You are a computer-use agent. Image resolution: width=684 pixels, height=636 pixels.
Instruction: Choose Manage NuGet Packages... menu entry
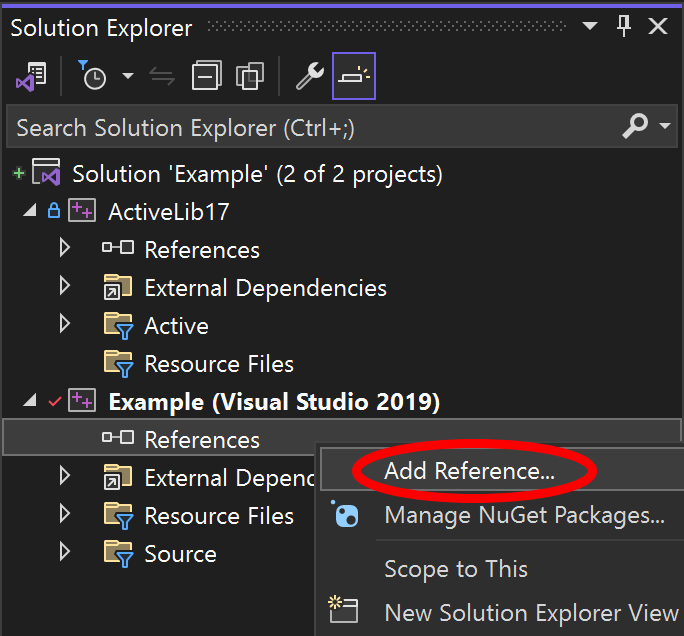[524, 516]
